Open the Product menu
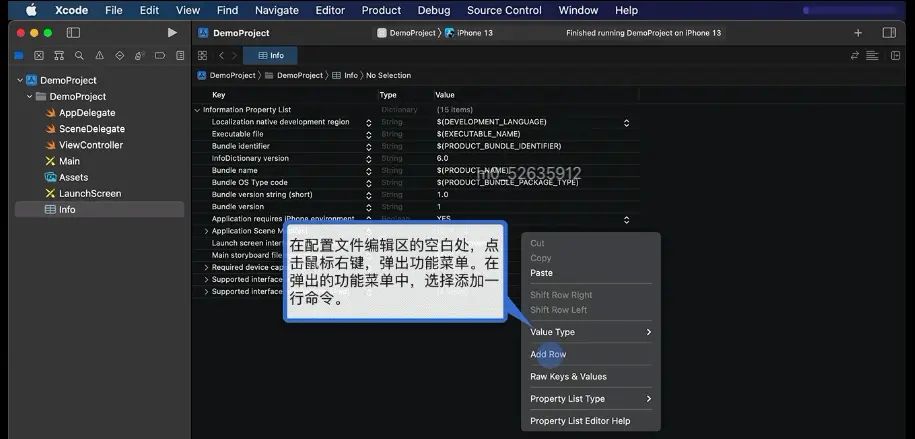 381,10
